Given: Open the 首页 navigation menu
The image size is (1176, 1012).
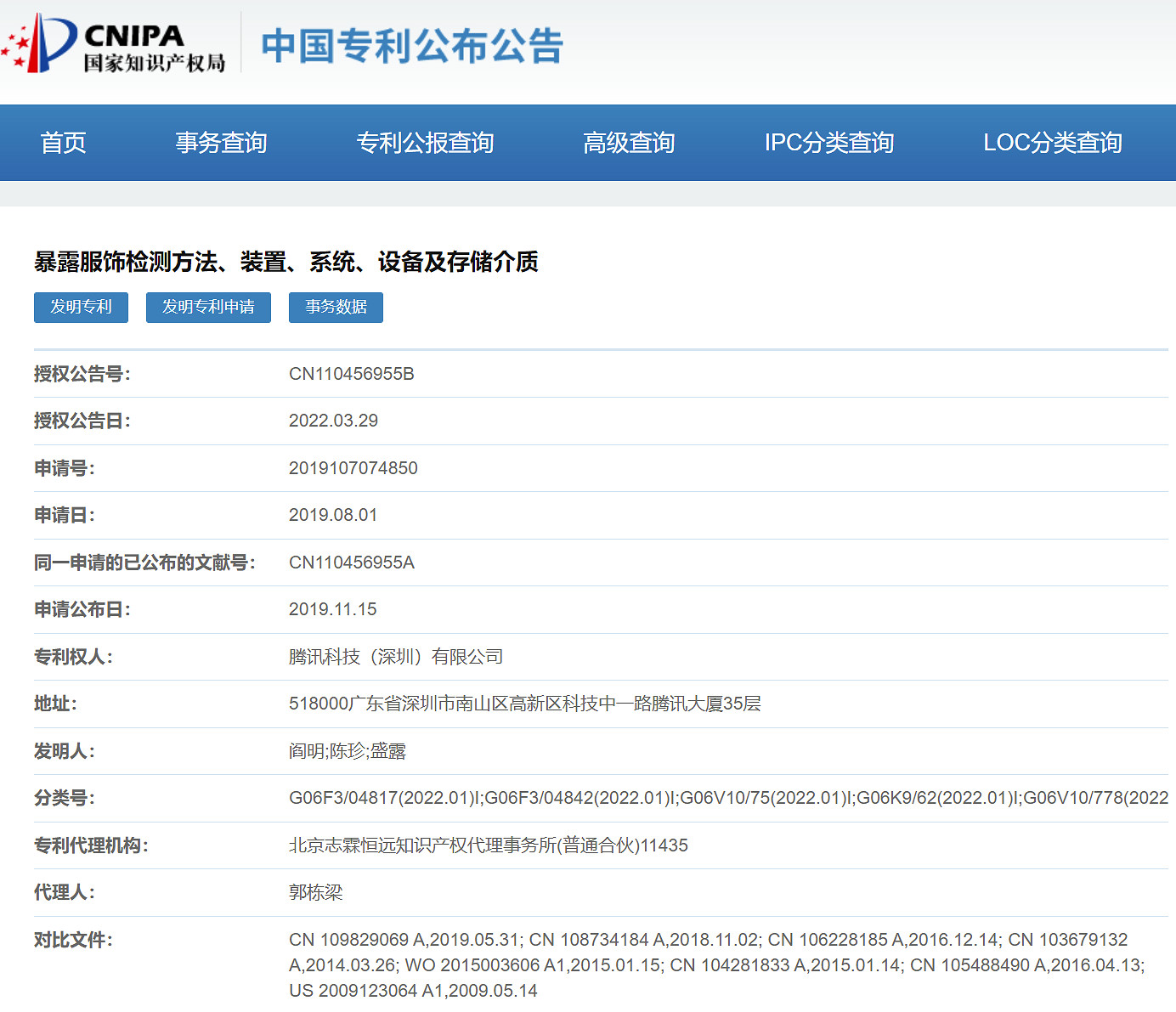Looking at the screenshot, I should pos(63,143).
